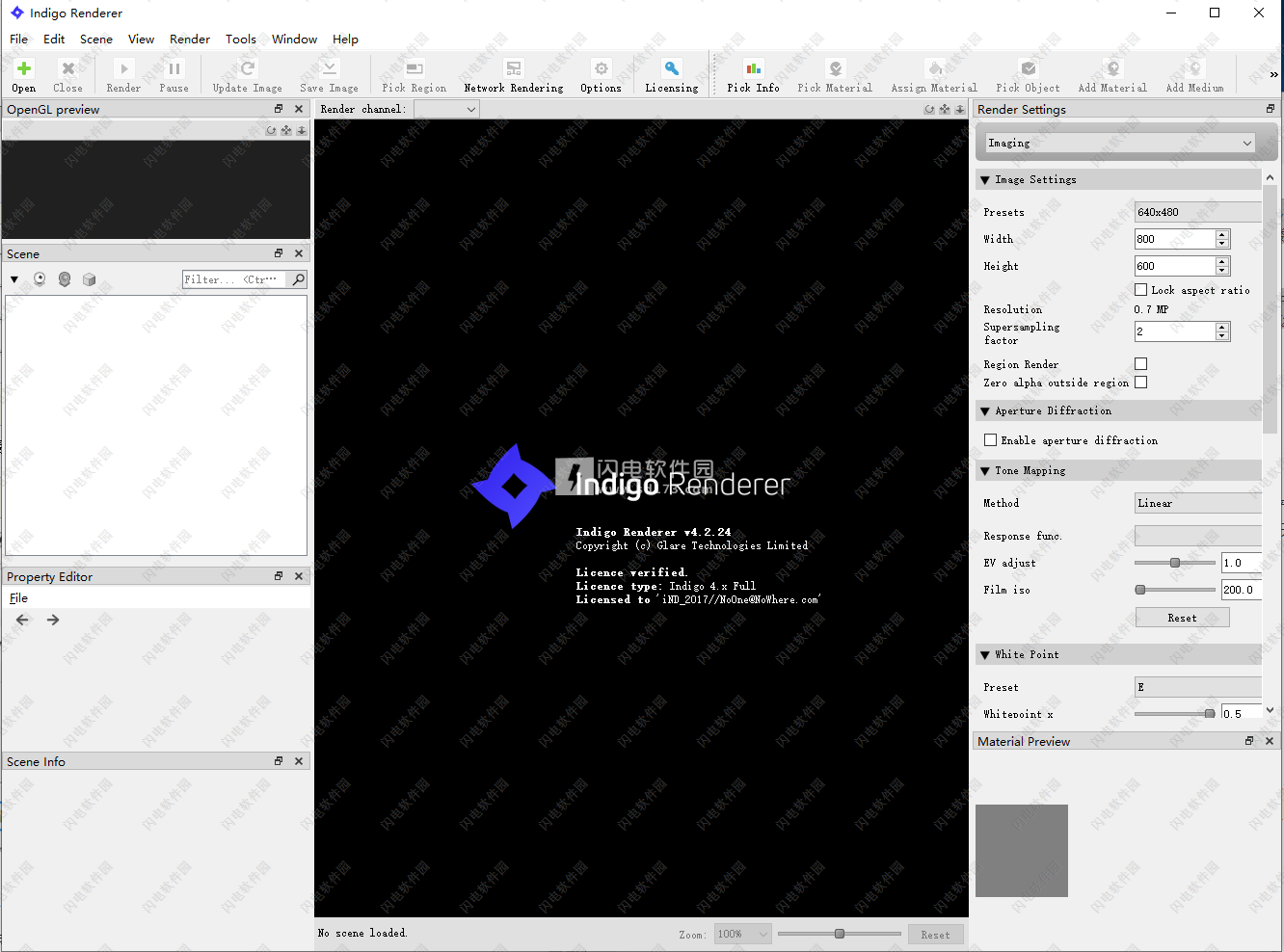
Task: Float the Render Settings panel
Action: [1271, 109]
